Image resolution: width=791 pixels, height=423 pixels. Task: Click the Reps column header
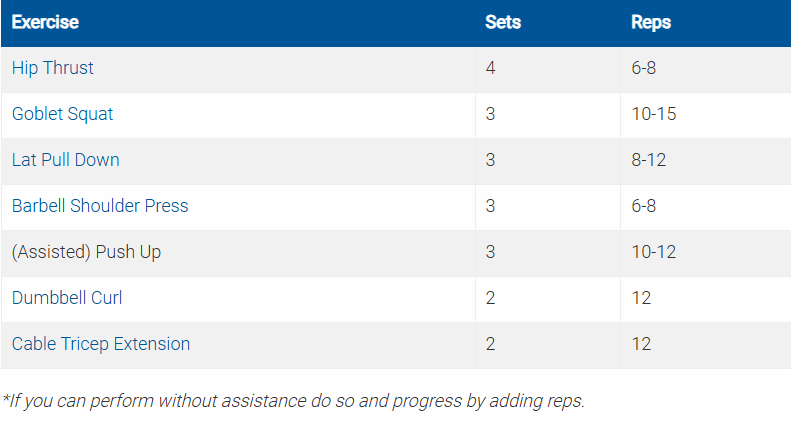[x=650, y=22]
